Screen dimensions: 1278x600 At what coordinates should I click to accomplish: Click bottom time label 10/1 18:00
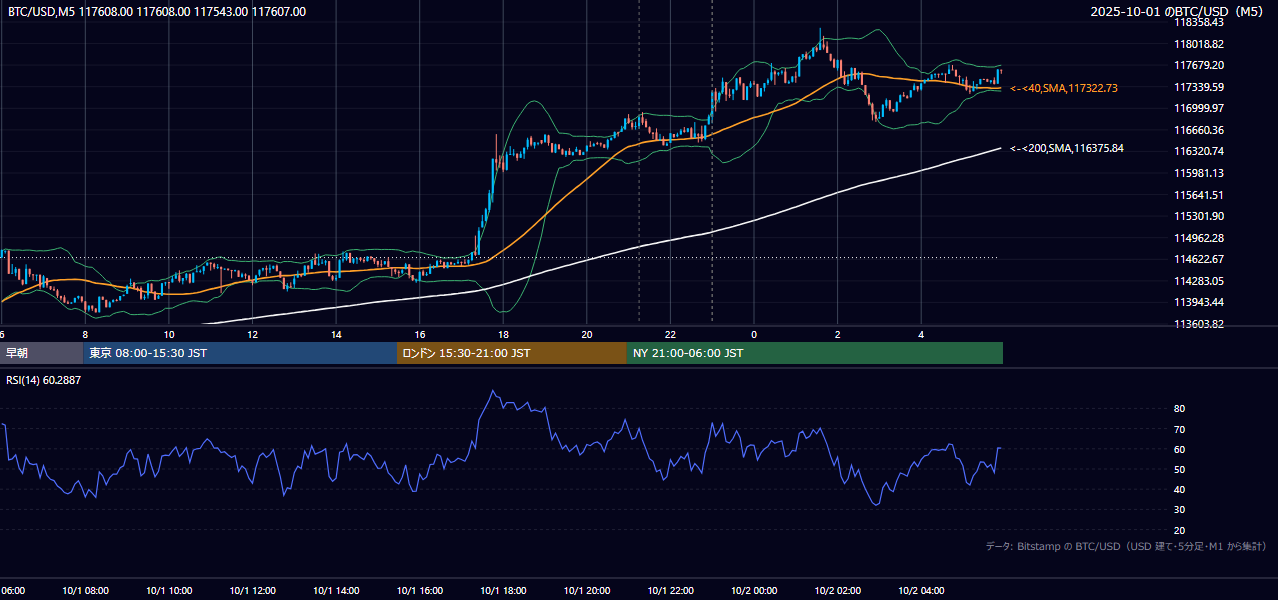503,591
